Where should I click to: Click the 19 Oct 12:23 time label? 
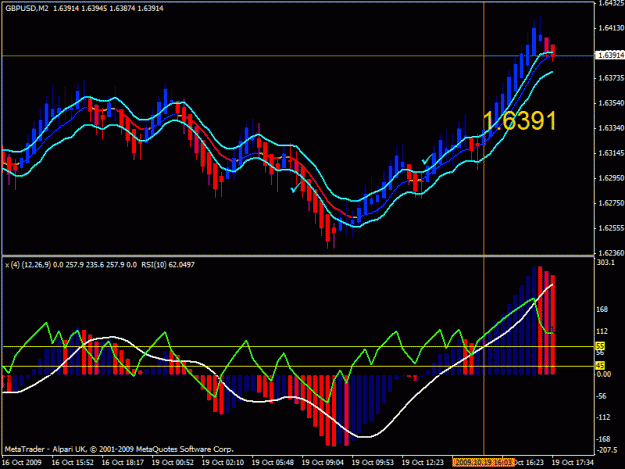423,463
